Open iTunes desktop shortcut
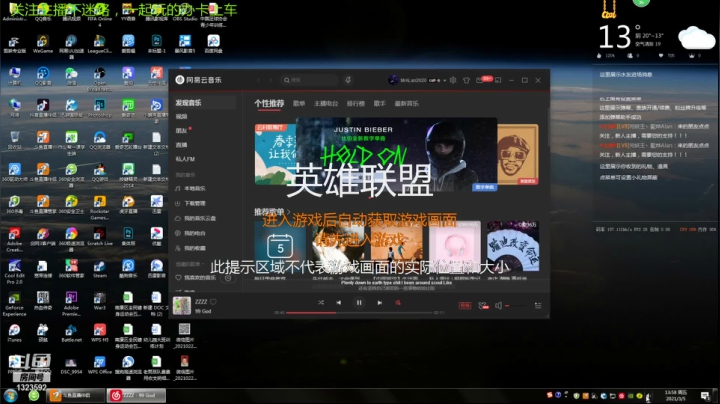Screen dimensions: 720x404 point(14,333)
